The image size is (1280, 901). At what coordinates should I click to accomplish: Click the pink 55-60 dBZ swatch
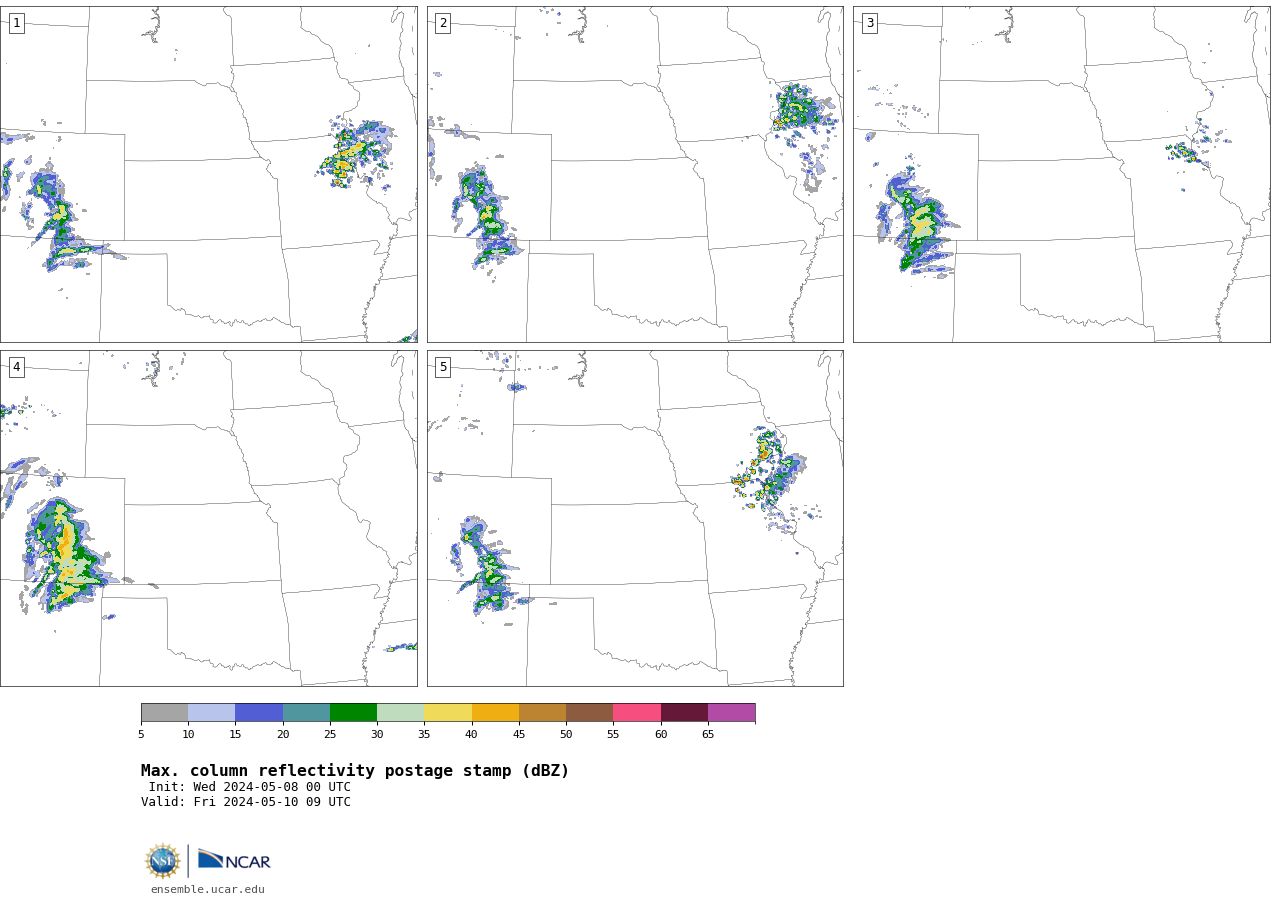coord(637,712)
